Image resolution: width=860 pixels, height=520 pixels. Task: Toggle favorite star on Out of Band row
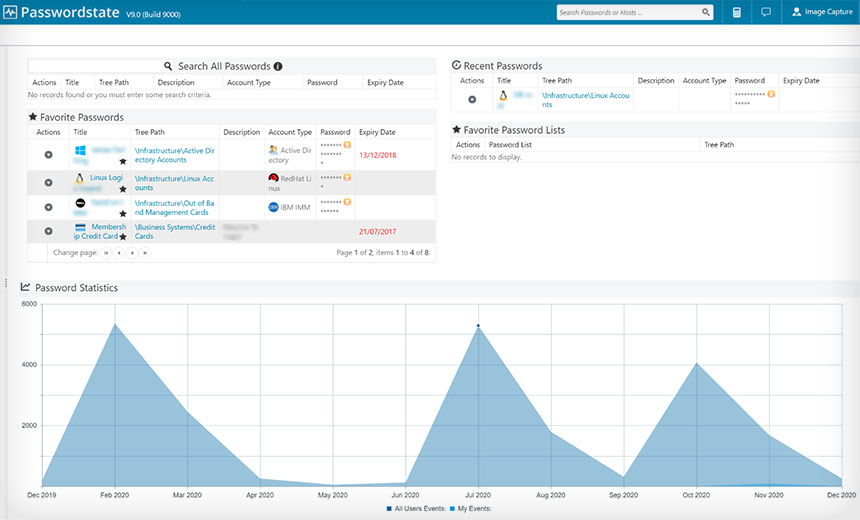123,213
